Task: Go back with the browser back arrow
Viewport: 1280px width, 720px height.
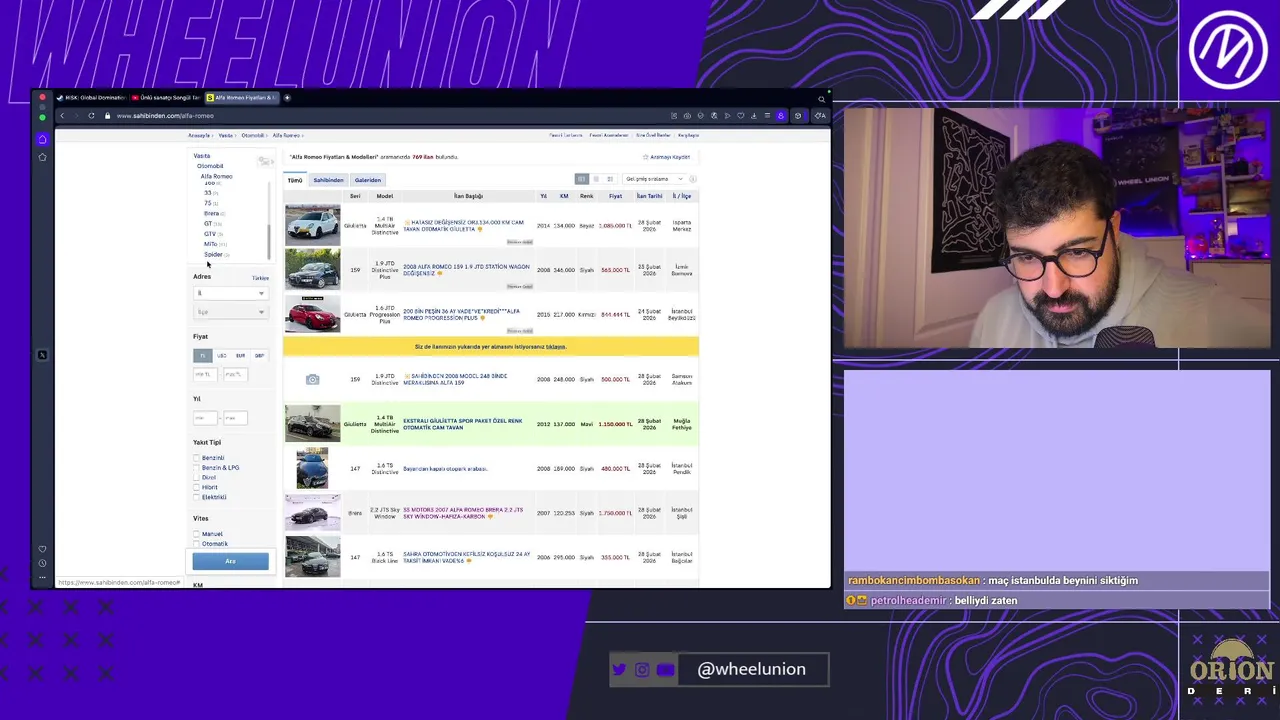Action: coord(62,115)
